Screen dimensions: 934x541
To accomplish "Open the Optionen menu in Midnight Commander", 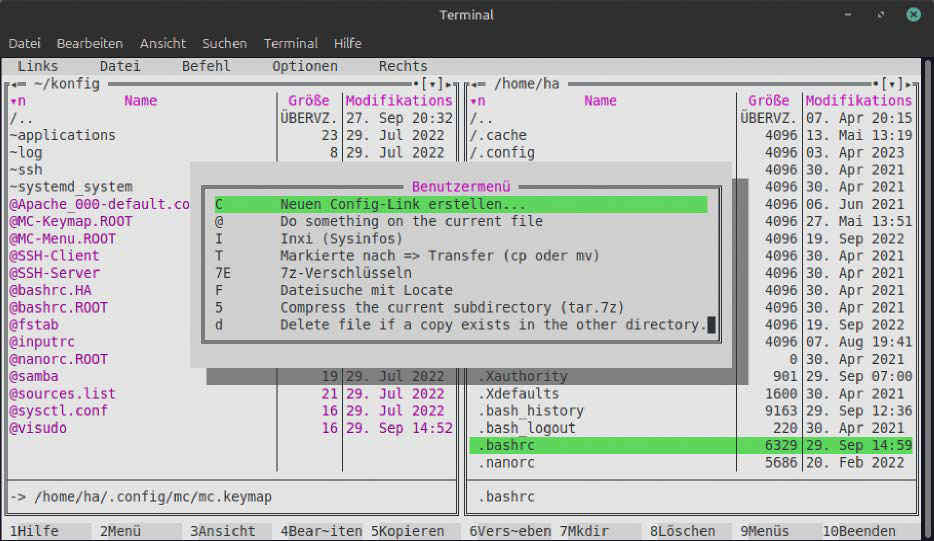I will 305,66.
